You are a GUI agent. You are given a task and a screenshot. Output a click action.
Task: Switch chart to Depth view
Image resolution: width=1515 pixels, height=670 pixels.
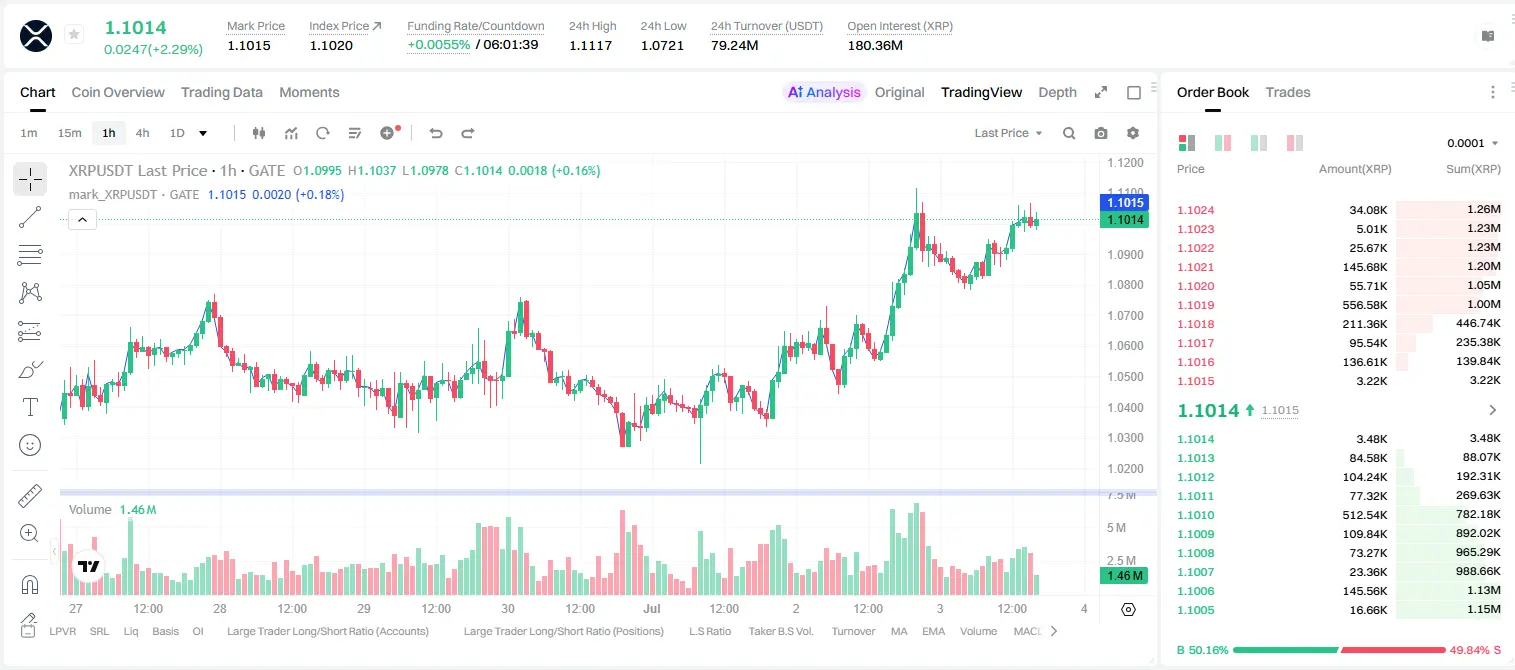click(x=1057, y=92)
